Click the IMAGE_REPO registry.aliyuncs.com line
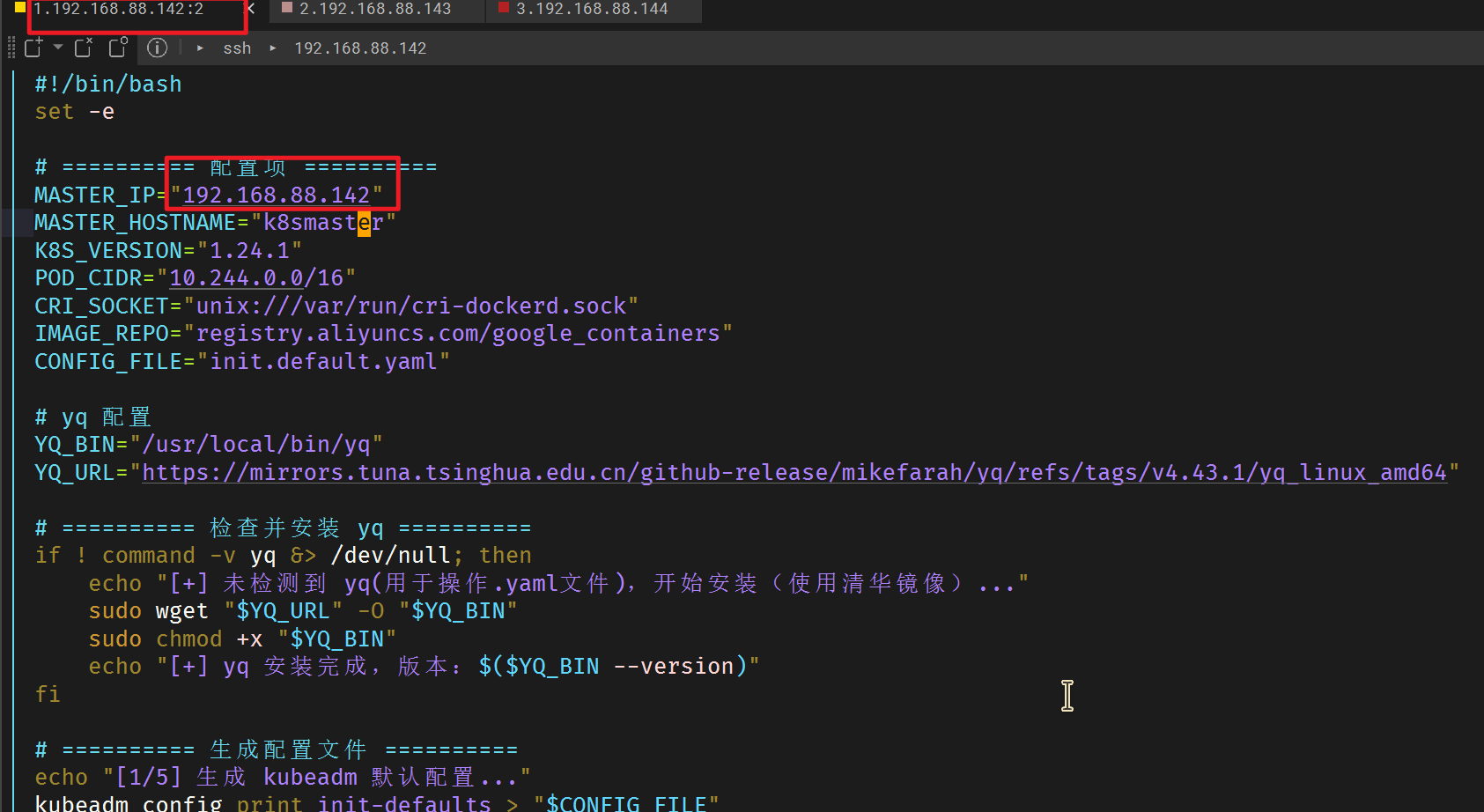1484x812 pixels. click(384, 333)
